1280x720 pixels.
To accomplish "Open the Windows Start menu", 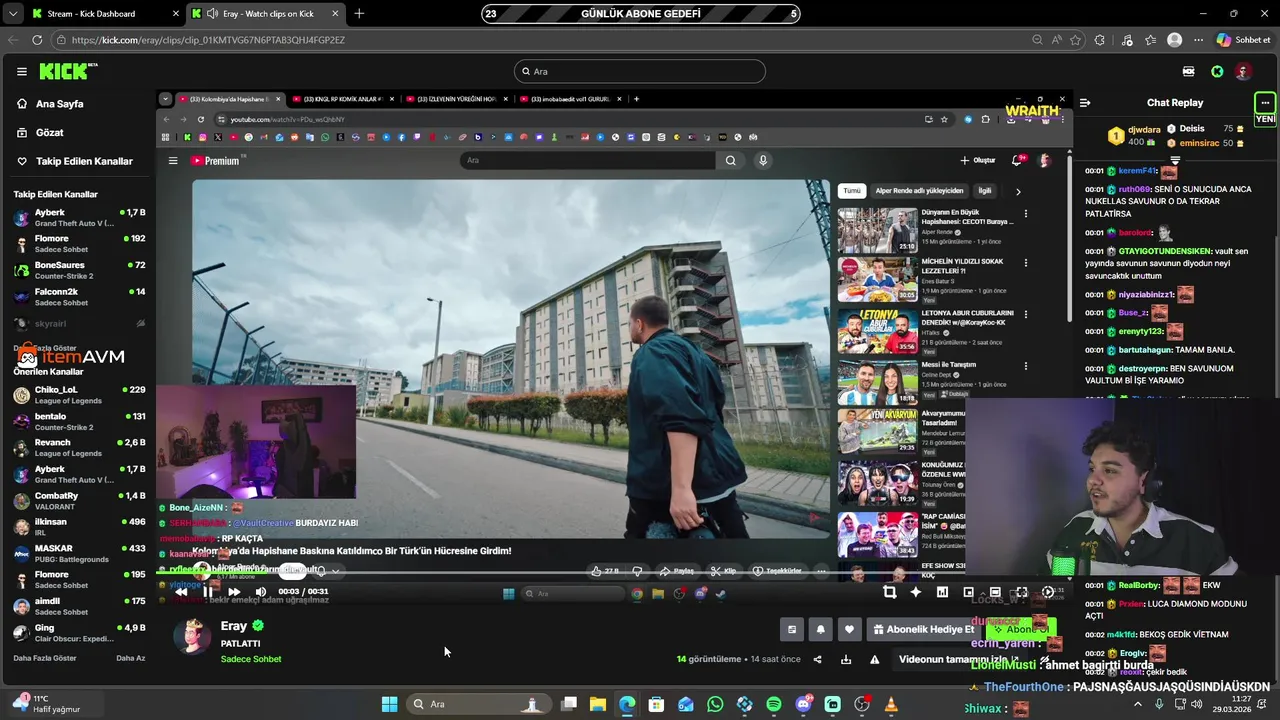I will (389, 704).
